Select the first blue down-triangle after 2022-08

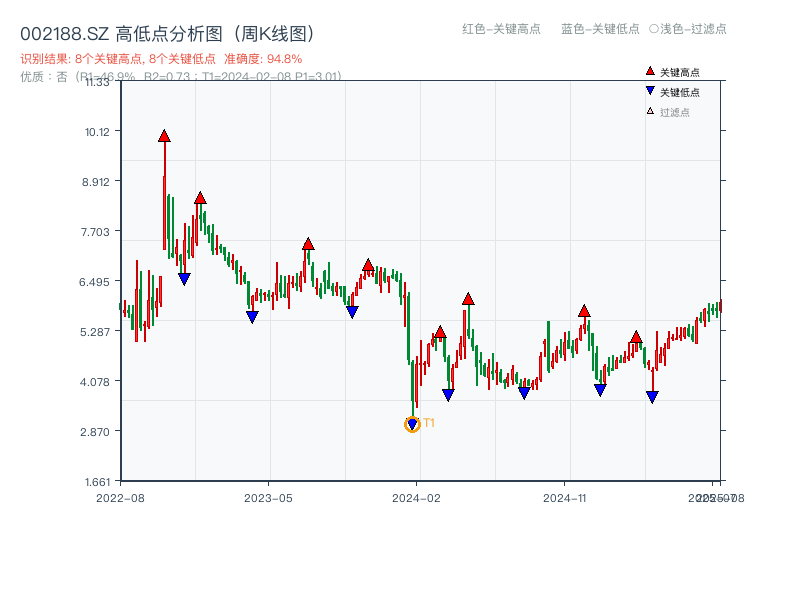pyautogui.click(x=184, y=279)
